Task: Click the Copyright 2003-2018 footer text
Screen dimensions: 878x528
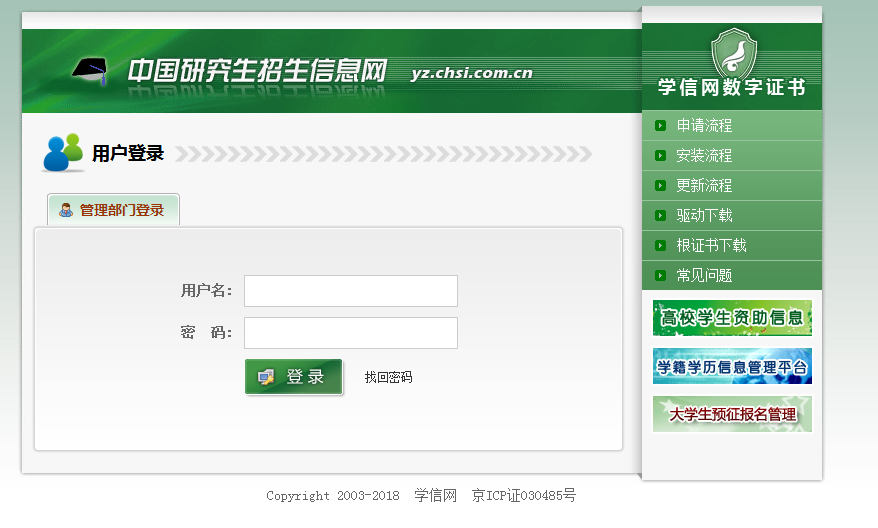Action: (x=333, y=496)
